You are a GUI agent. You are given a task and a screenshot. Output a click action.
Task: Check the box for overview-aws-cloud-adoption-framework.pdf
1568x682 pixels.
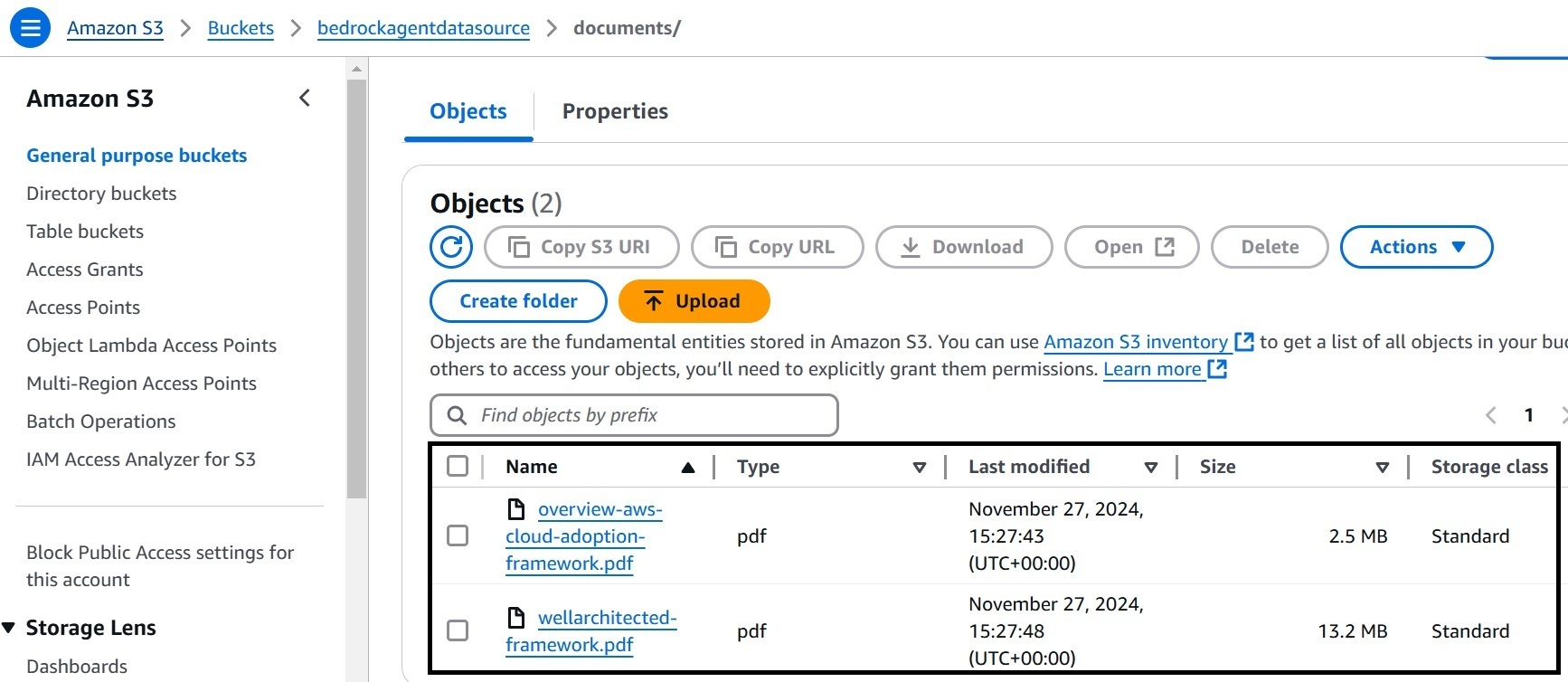pos(458,535)
